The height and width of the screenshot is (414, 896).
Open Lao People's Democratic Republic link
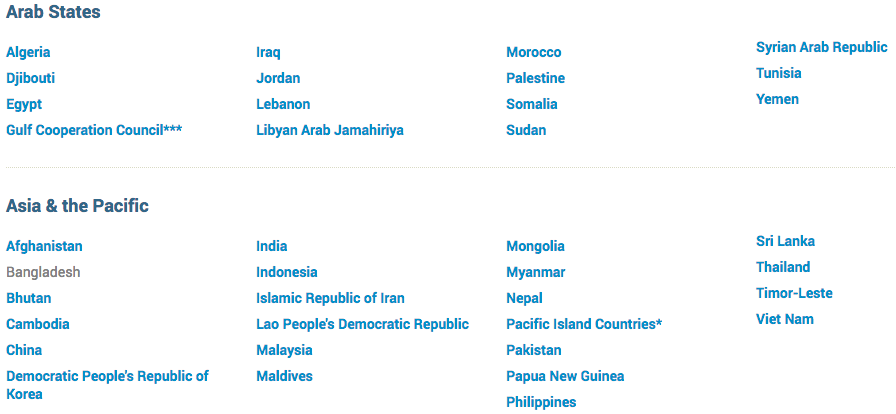point(362,324)
